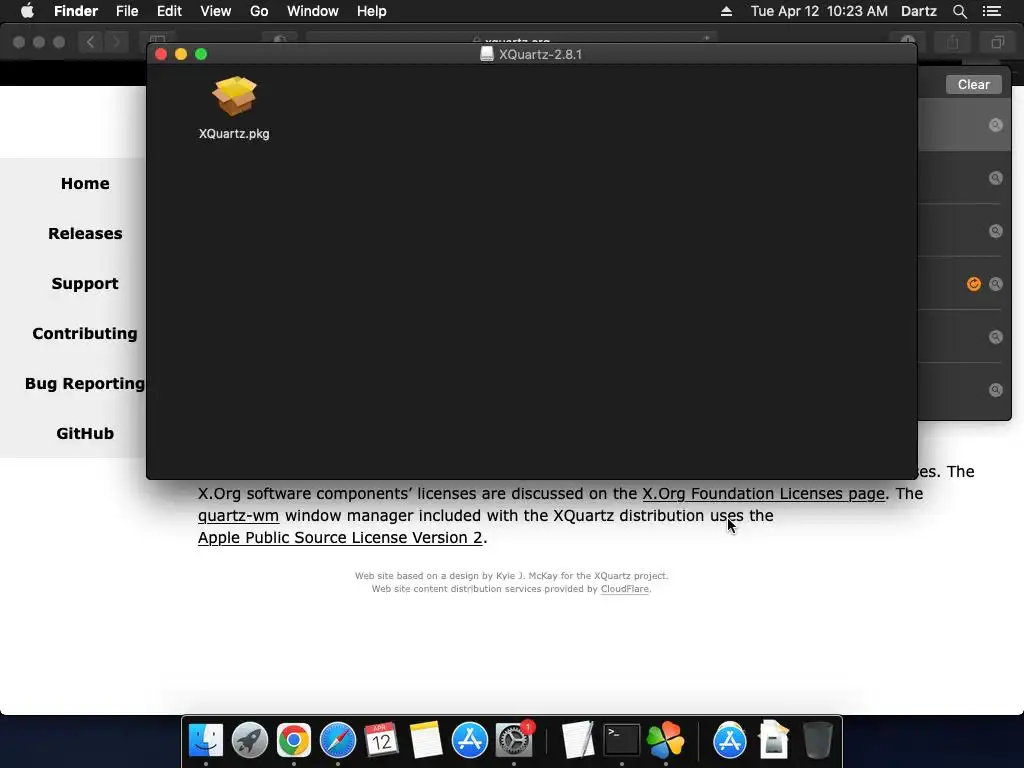Image resolution: width=1024 pixels, height=768 pixels.
Task: Open the Edit menu
Action: [x=169, y=11]
